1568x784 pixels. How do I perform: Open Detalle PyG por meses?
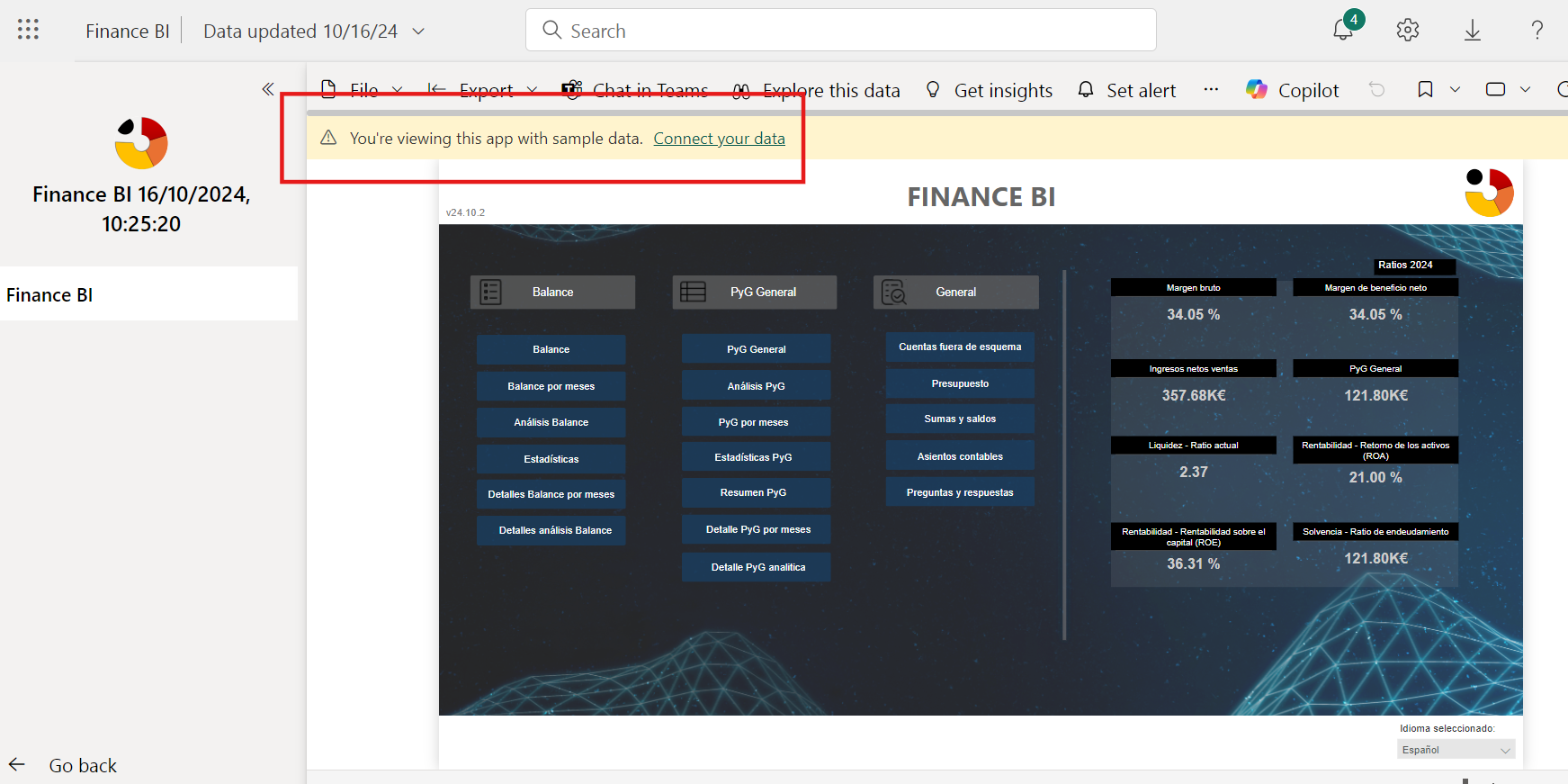pos(756,529)
